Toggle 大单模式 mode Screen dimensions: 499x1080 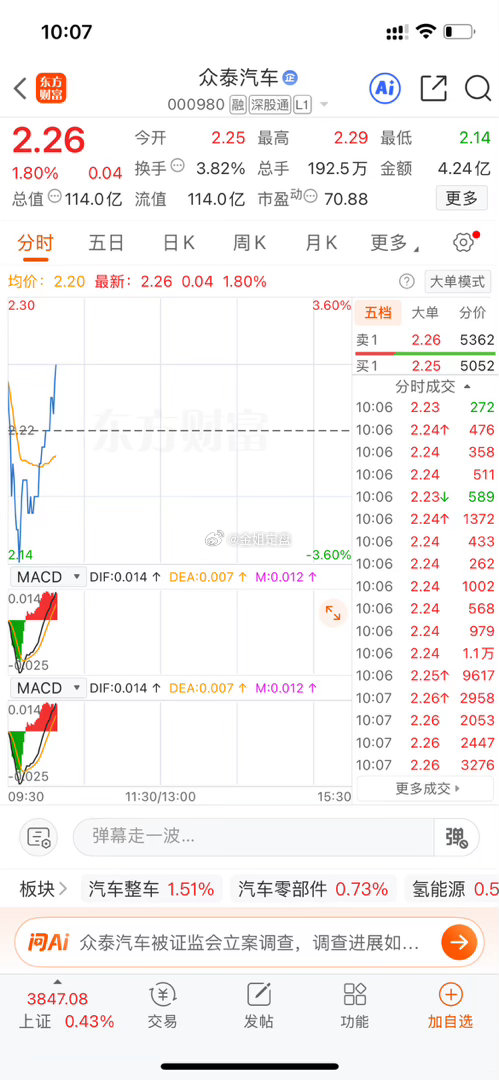tap(457, 281)
